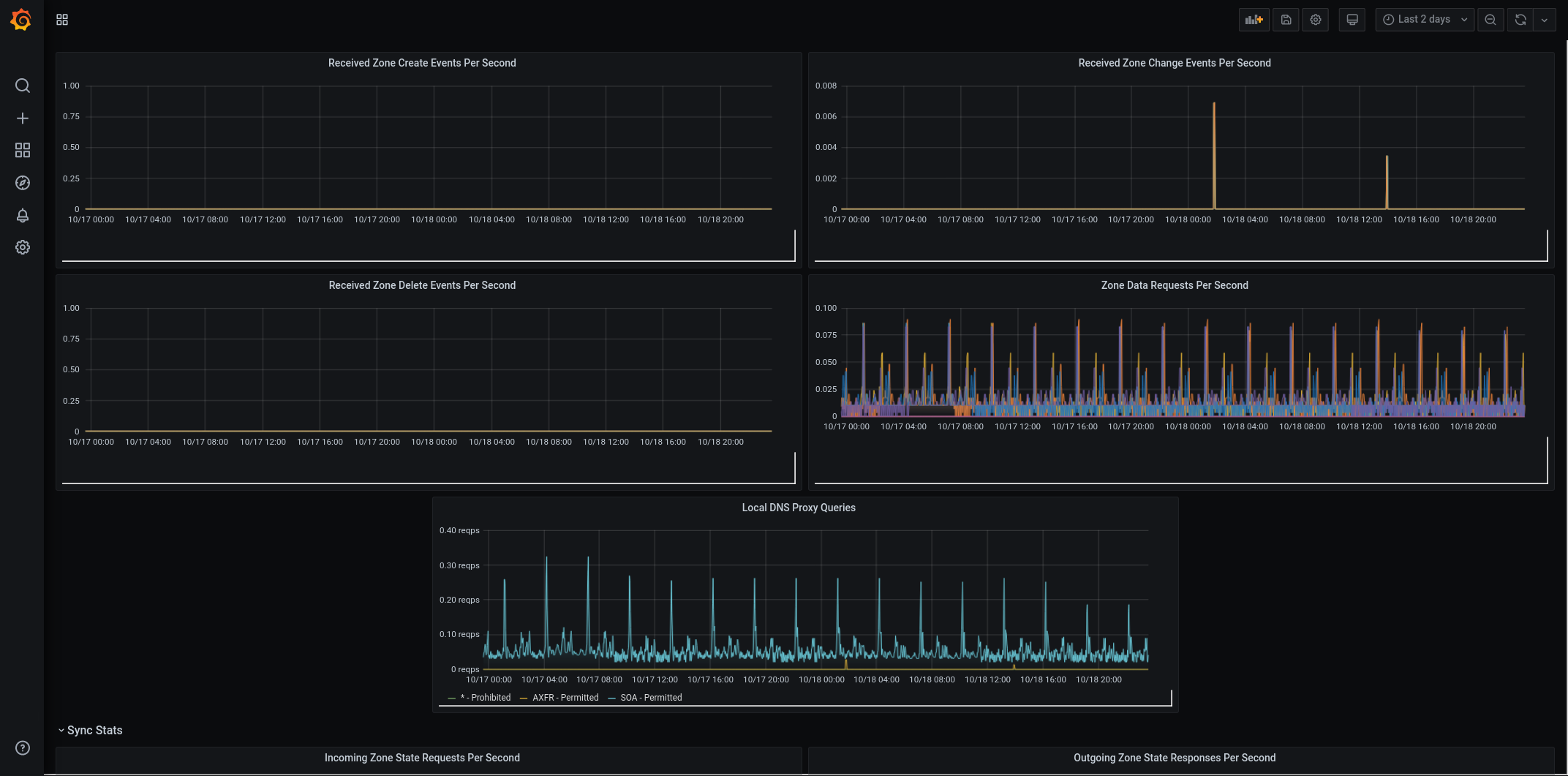This screenshot has height=776, width=1568.
Task: Click the Create plus icon in sidebar
Action: point(23,118)
